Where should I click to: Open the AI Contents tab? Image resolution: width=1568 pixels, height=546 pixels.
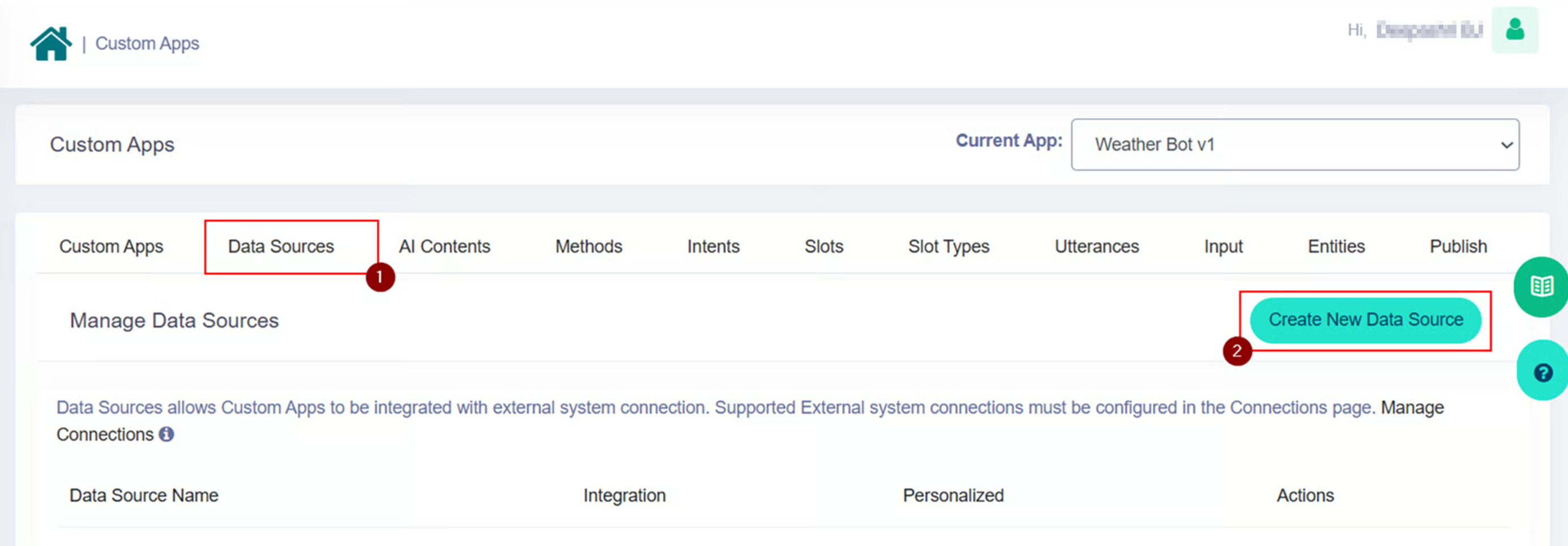[445, 246]
